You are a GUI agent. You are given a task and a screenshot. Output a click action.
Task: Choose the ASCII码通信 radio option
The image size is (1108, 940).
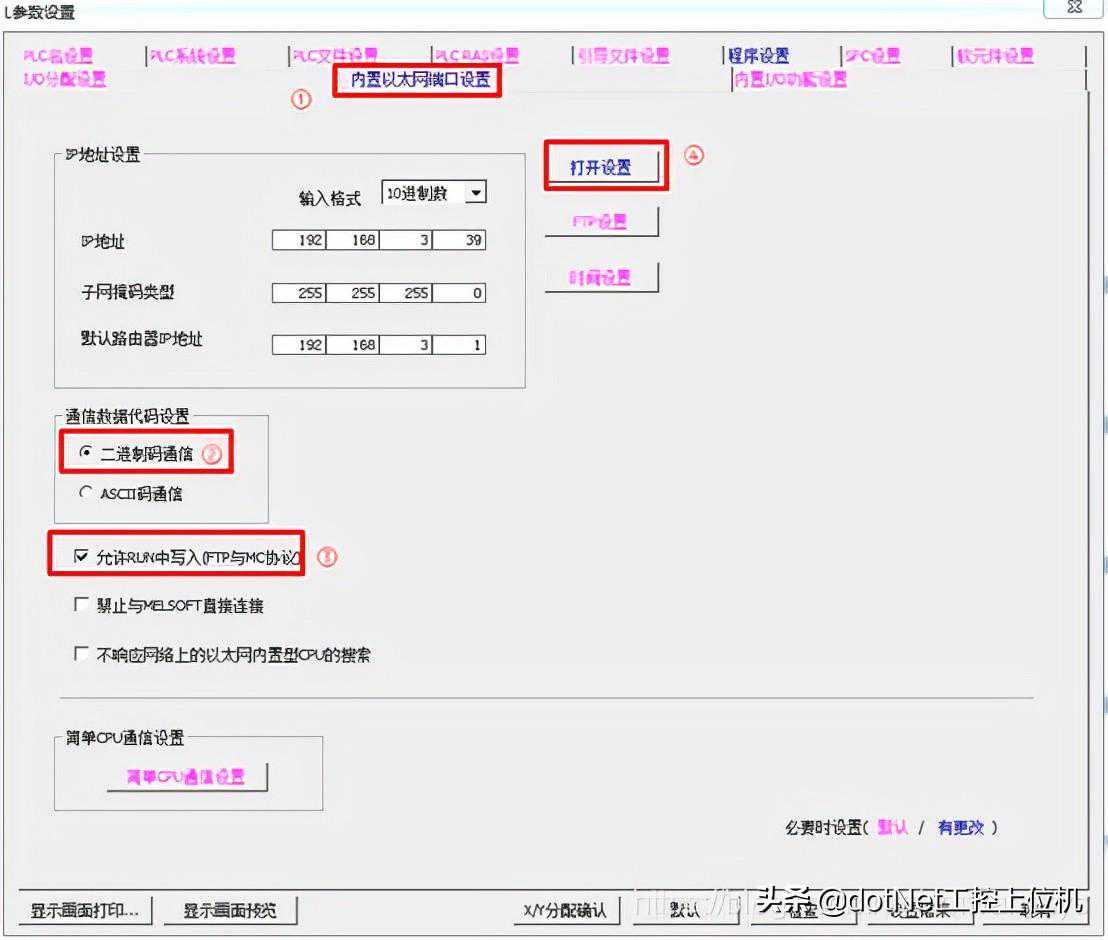coord(85,493)
